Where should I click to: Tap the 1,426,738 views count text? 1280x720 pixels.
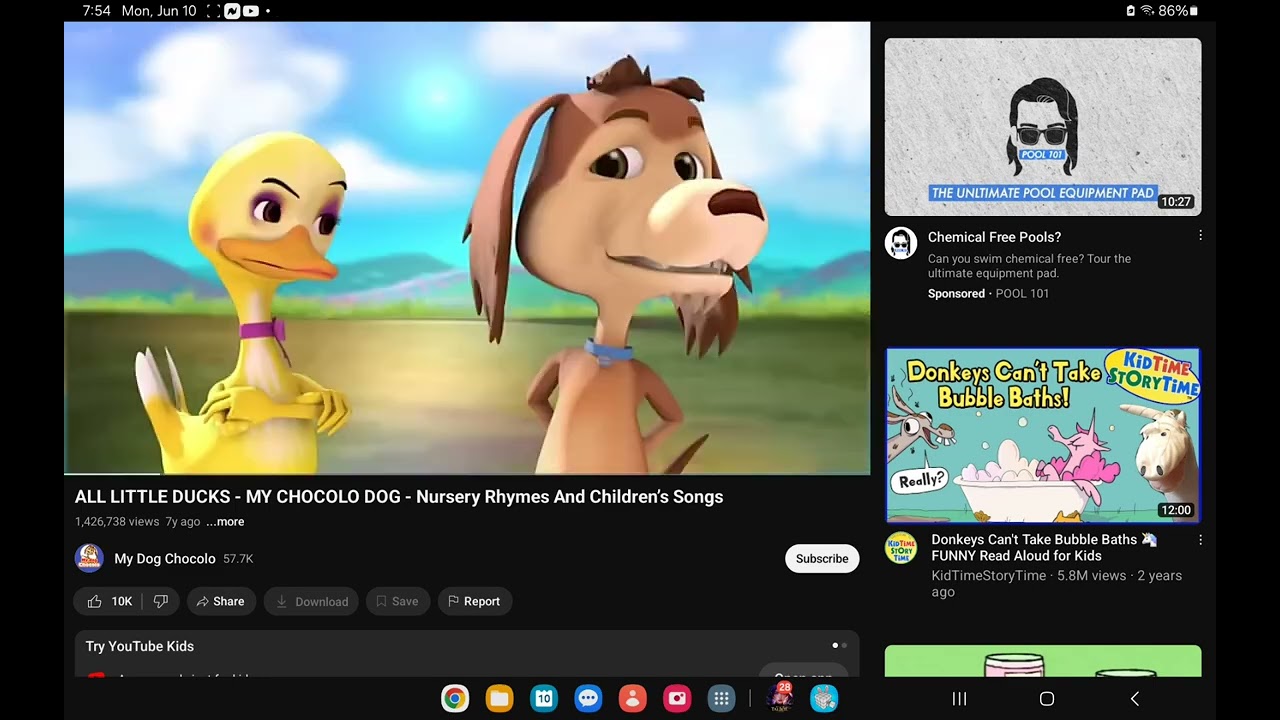[x=117, y=522]
